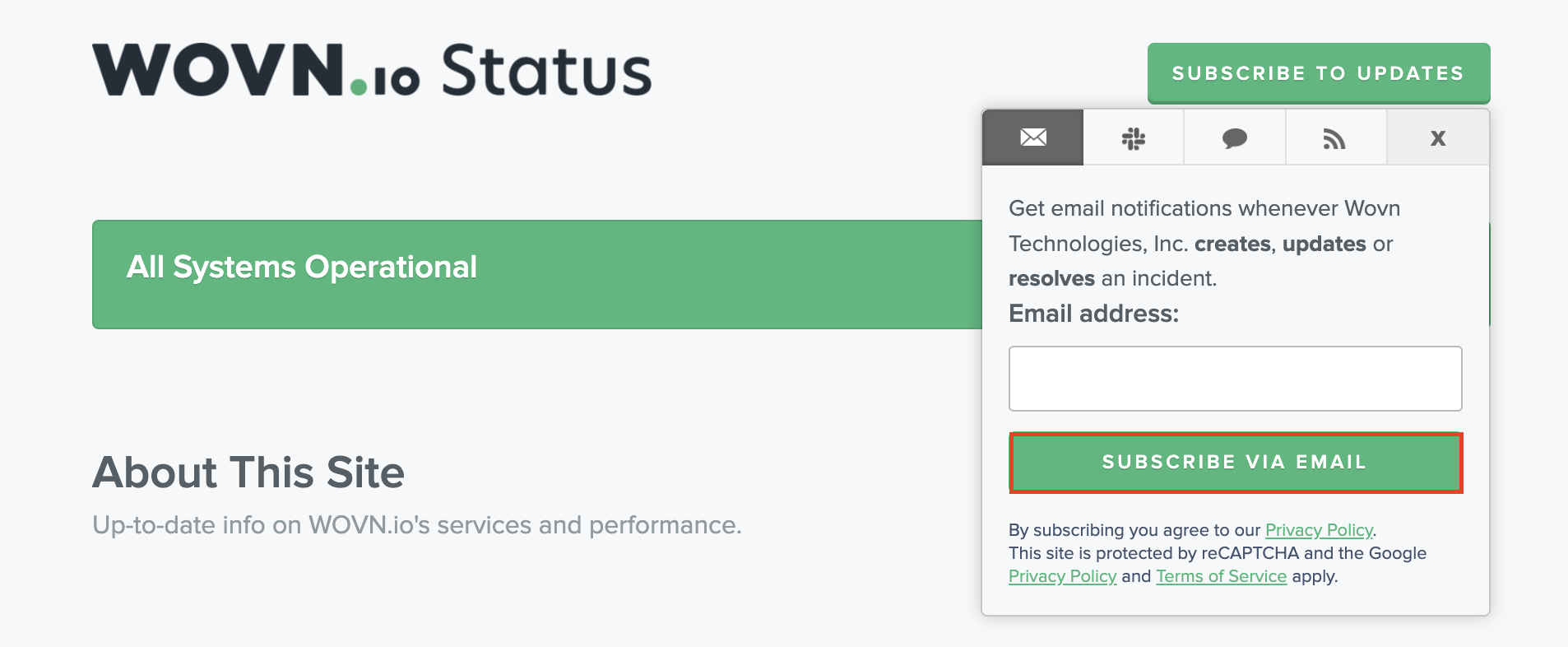Click the SUBSCRIBE TO UPDATES button
This screenshot has height=647, width=1568.
(x=1317, y=72)
